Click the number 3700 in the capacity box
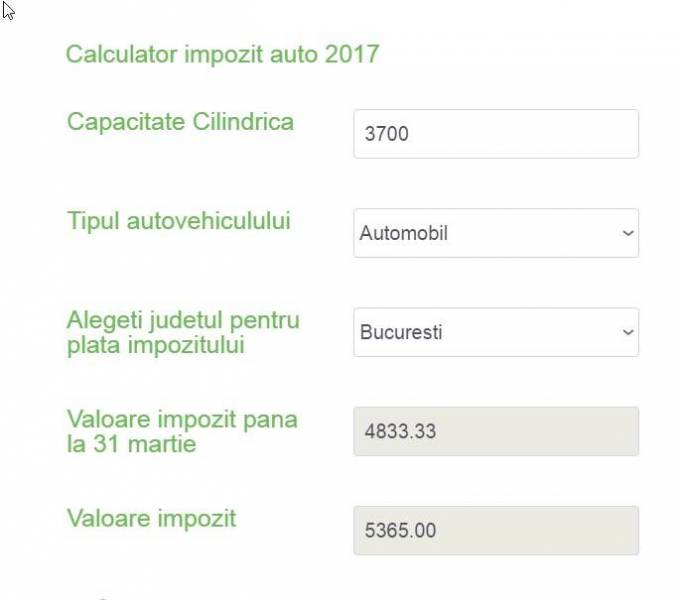Screen dimensions: 681x600 386,134
